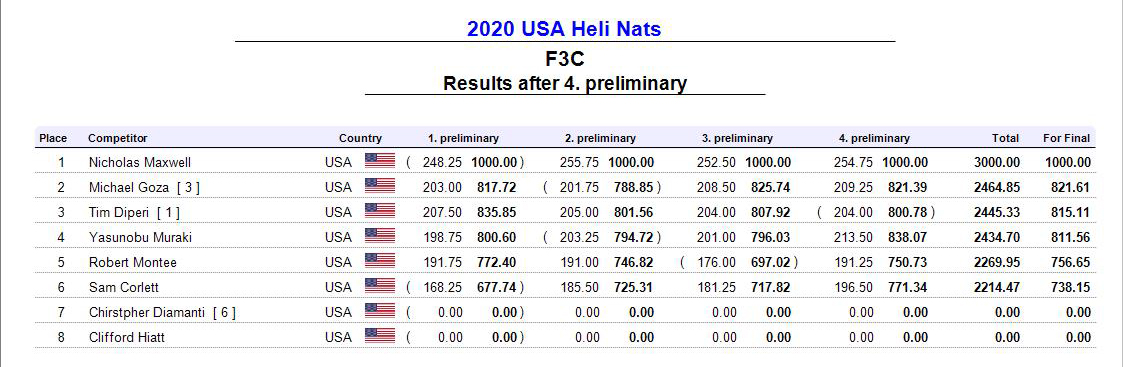Click the flag in Chirstpher Diamanti's row
This screenshot has height=367, width=1123.
(380, 311)
